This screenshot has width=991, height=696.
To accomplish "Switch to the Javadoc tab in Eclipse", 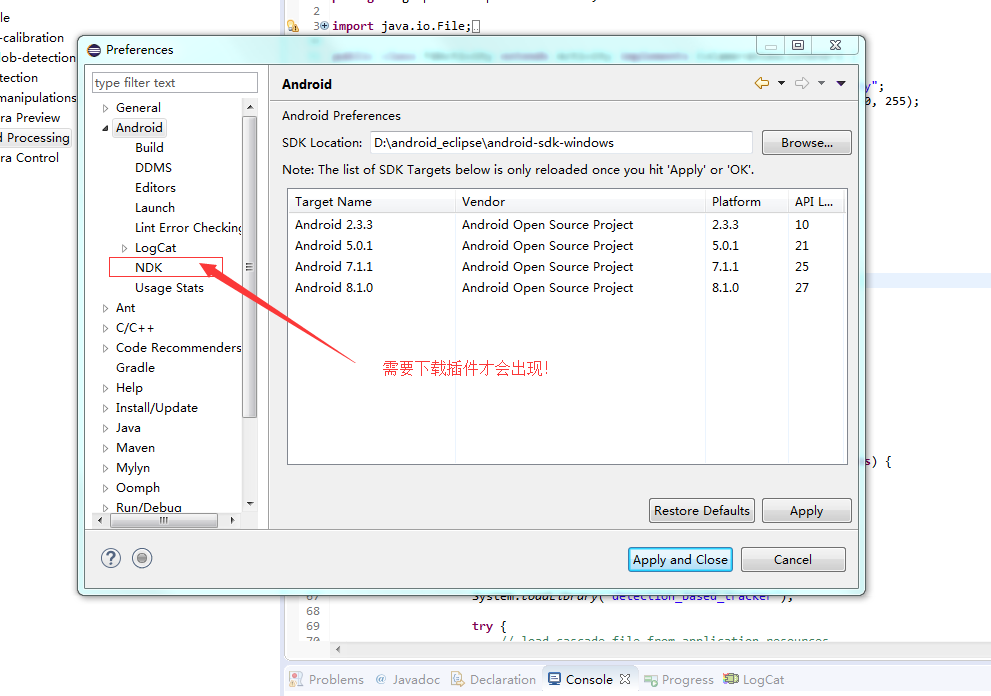I will (408, 679).
